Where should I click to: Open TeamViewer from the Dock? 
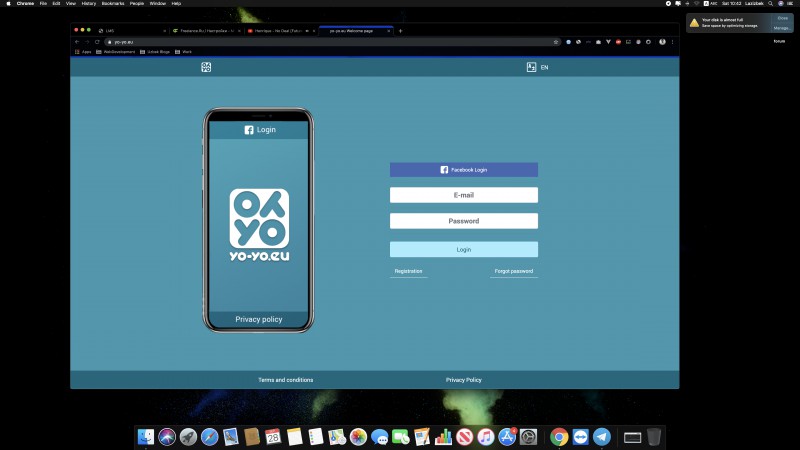point(581,437)
